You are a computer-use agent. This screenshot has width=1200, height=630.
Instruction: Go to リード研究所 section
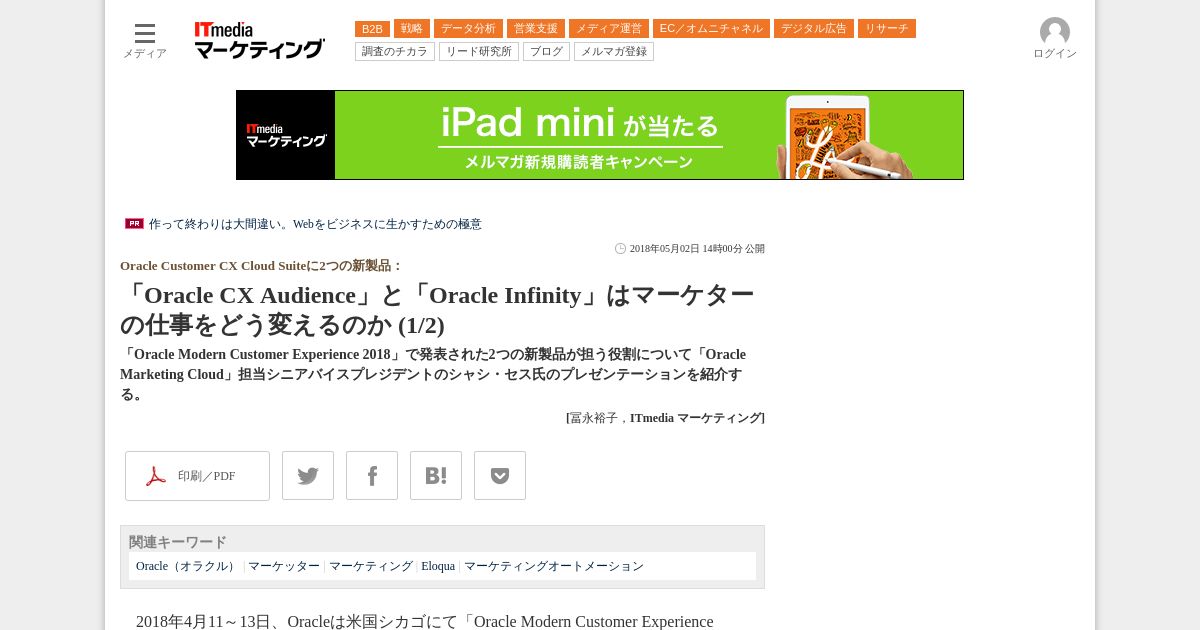[x=479, y=52]
